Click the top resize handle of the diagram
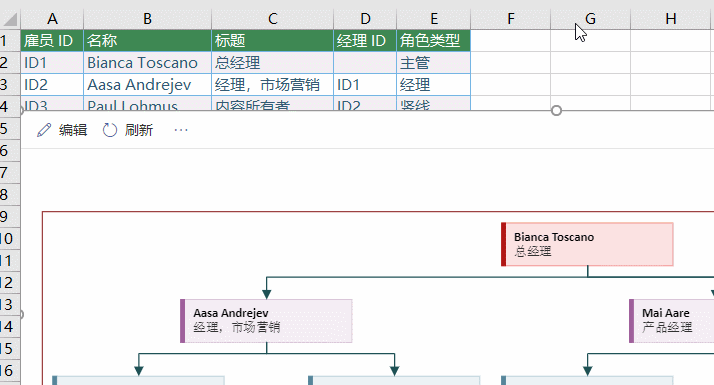 click(x=556, y=110)
